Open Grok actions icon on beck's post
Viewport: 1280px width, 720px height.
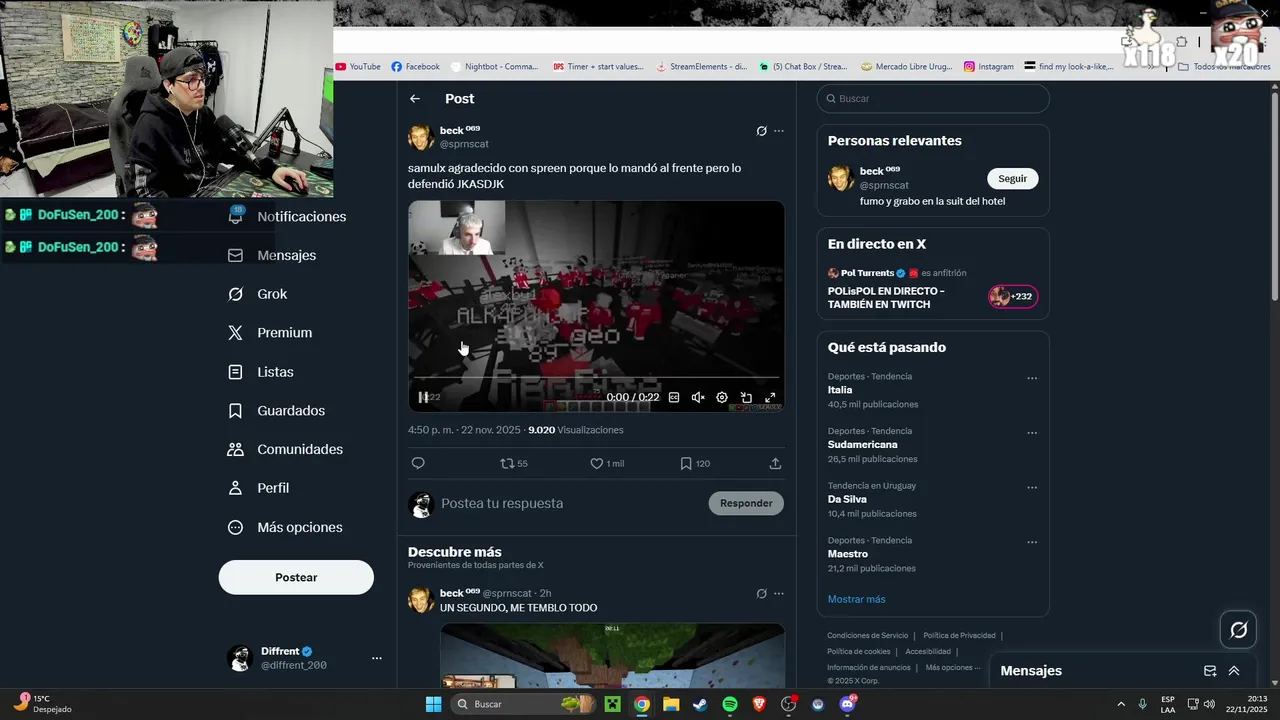pyautogui.click(x=761, y=131)
